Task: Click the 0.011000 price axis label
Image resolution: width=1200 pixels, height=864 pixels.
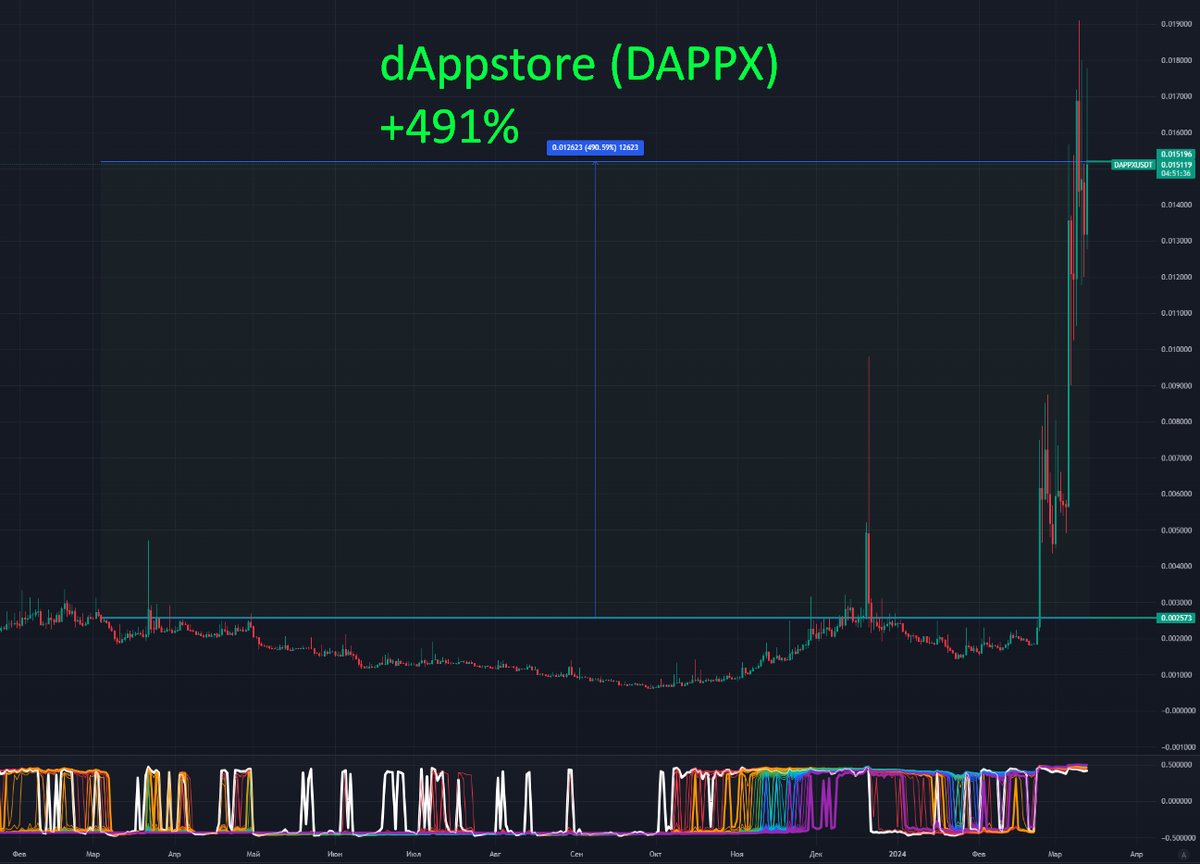Action: pos(1177,313)
